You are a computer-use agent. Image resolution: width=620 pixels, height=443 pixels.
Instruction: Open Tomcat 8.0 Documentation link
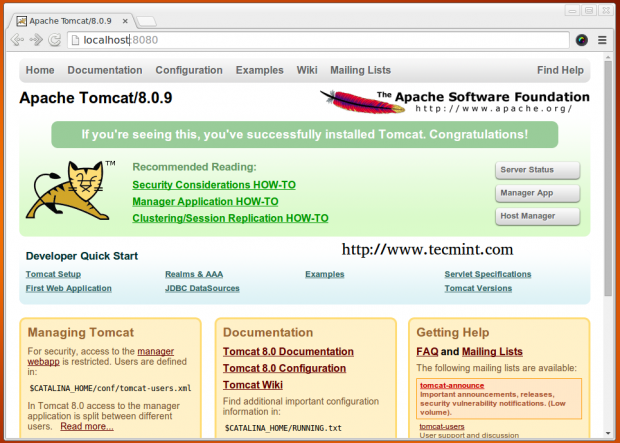pyautogui.click(x=288, y=351)
